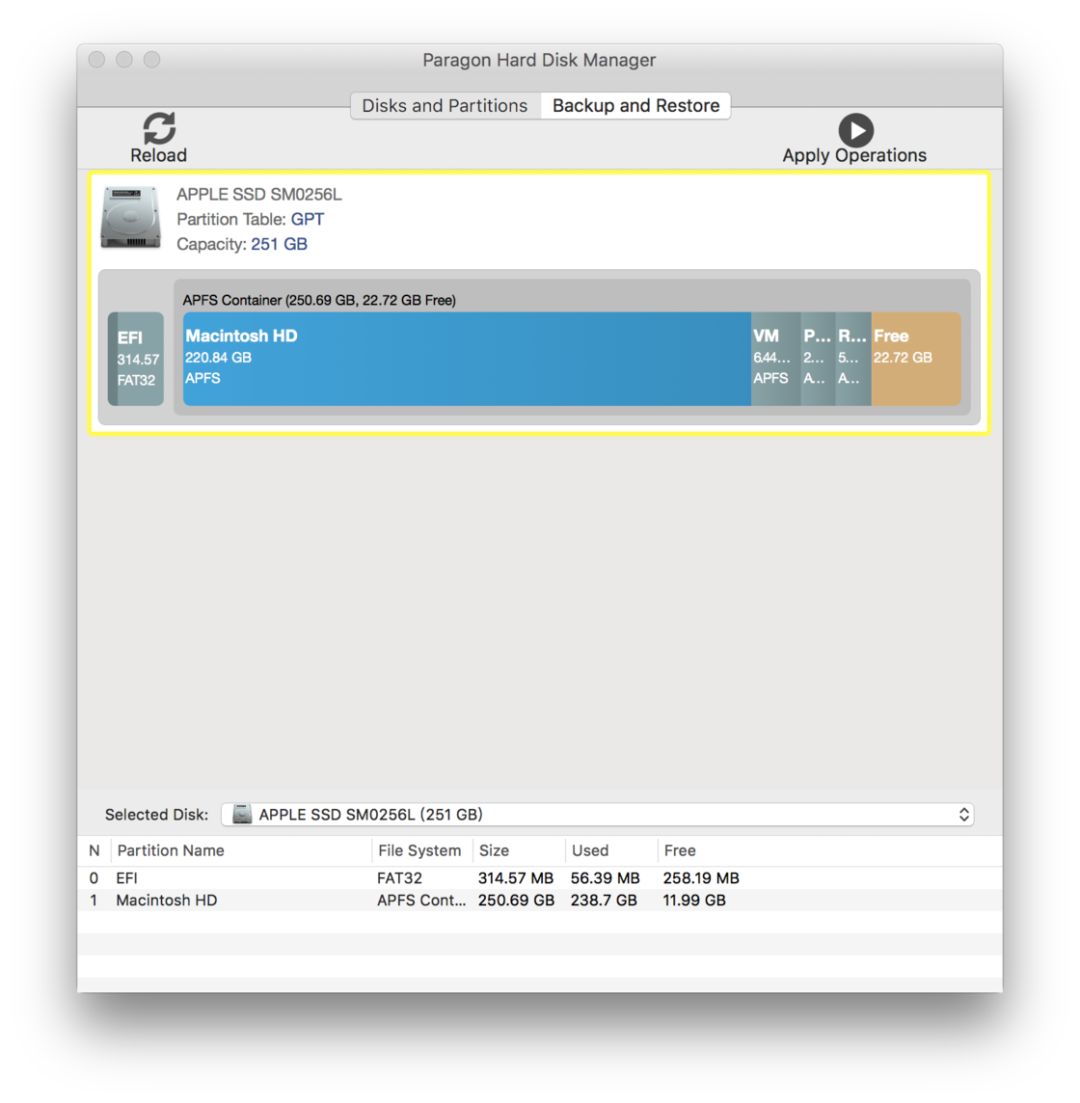The height and width of the screenshot is (1103, 1080).
Task: Click the GPT partition table value
Action: click(x=307, y=219)
